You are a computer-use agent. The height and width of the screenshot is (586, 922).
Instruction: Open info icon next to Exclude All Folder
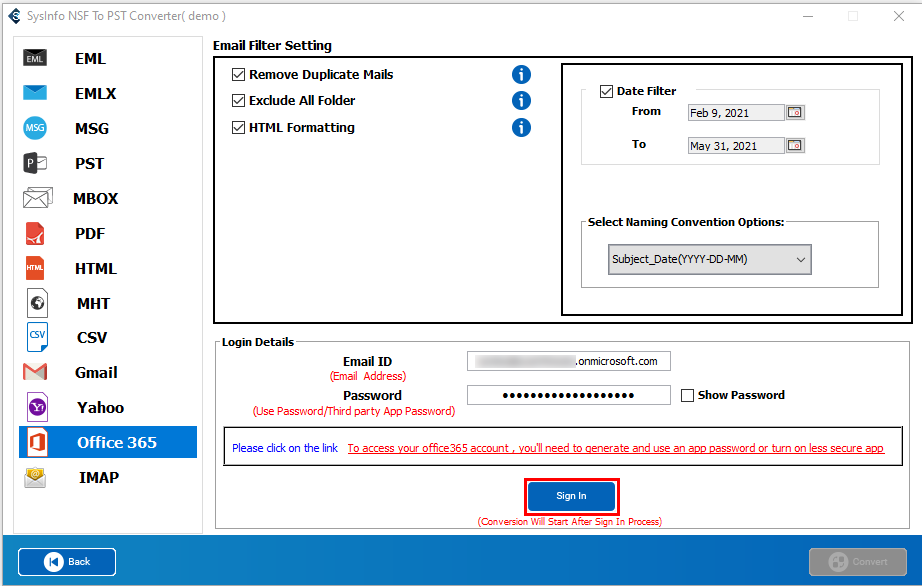pos(521,101)
